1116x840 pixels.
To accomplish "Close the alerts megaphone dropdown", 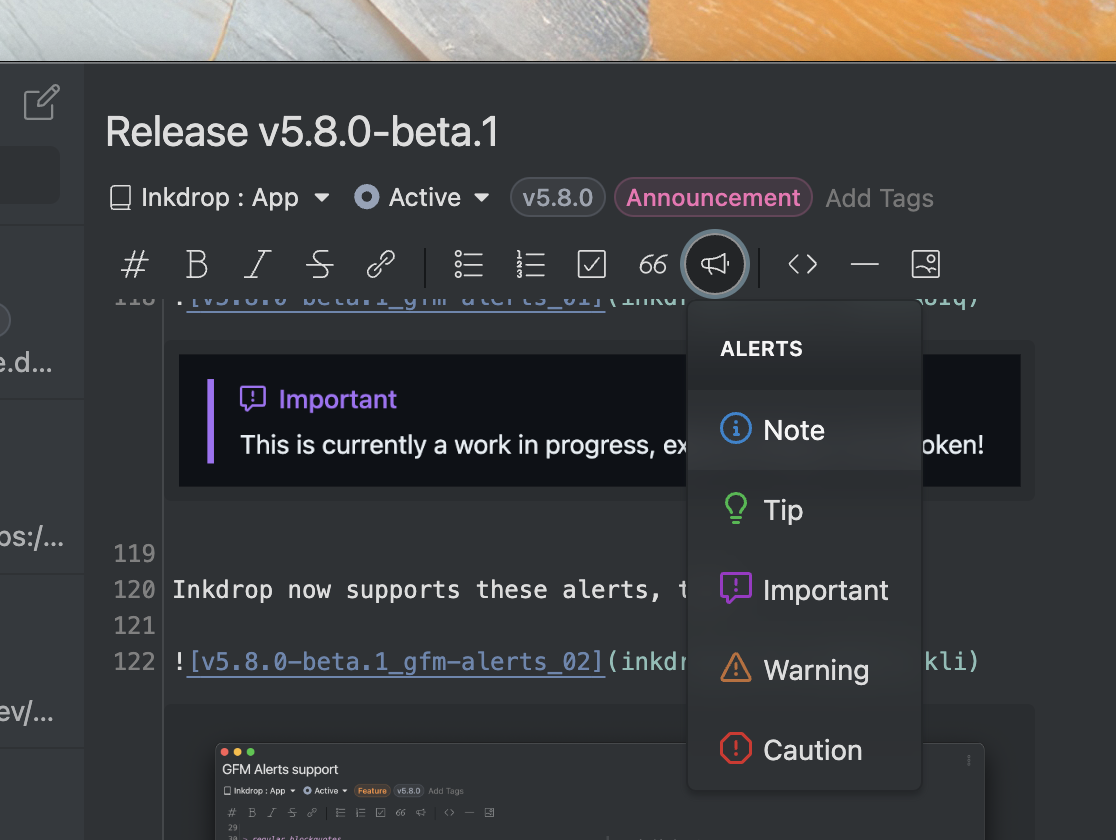I will (714, 264).
